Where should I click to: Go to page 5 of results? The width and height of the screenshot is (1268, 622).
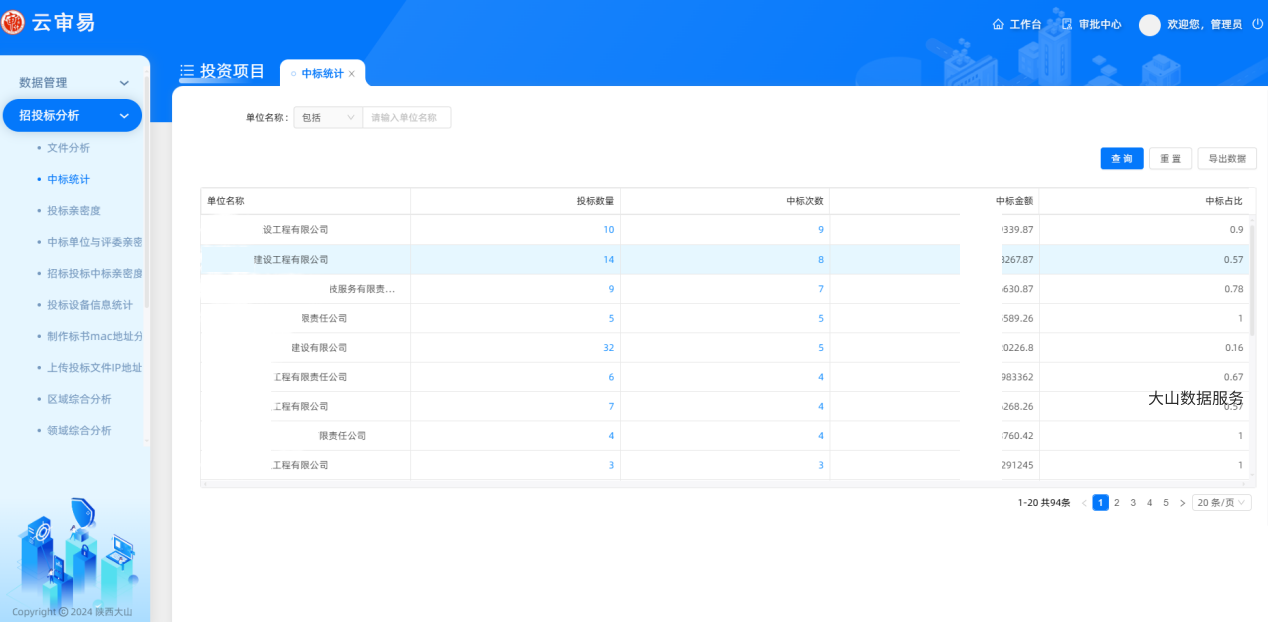pos(1166,503)
